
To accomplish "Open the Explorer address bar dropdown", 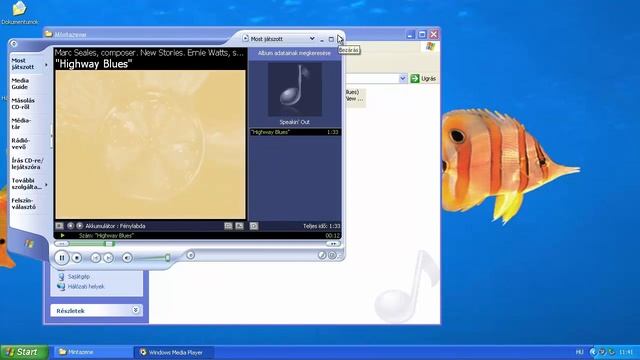I will tap(403, 78).
